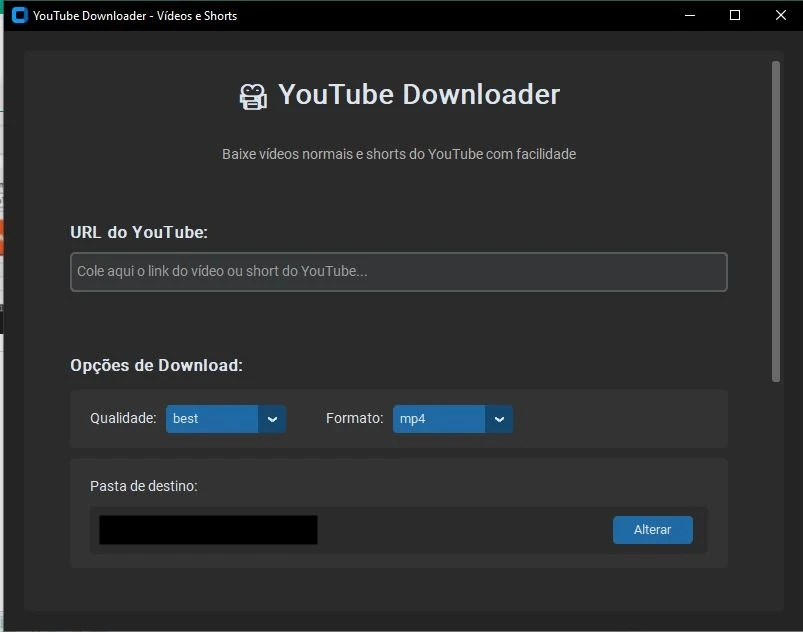803x632 pixels.
Task: Click the 'Baixe vídeos normais e shorts' subtitle
Action: tap(398, 154)
